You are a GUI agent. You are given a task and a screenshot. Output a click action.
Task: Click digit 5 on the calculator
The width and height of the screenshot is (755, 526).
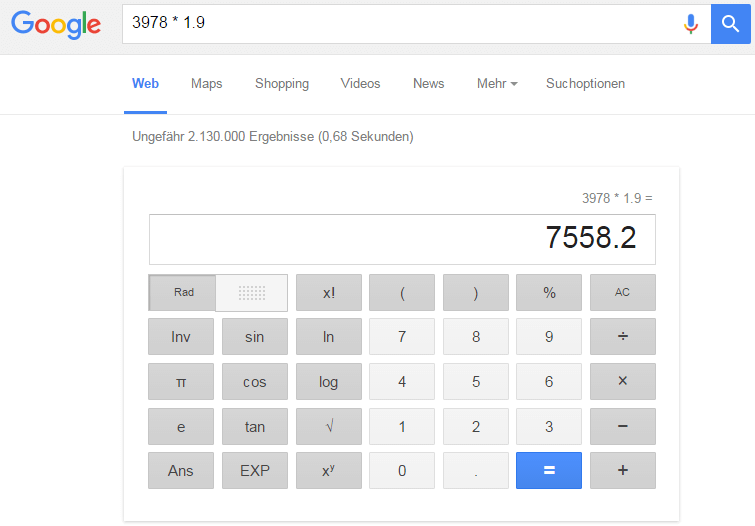click(x=476, y=381)
